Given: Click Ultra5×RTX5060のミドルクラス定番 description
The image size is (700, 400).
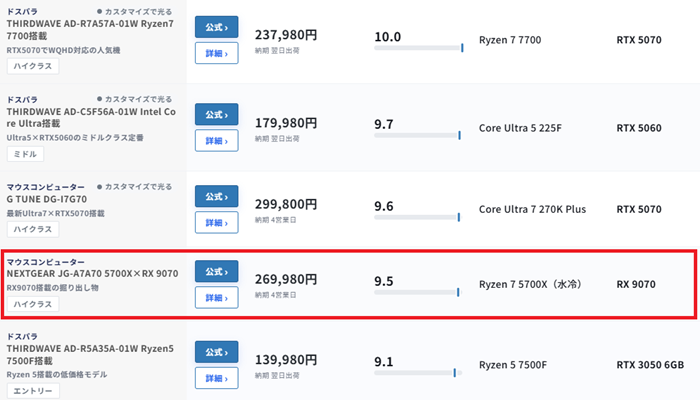Looking at the screenshot, I should point(75,138).
